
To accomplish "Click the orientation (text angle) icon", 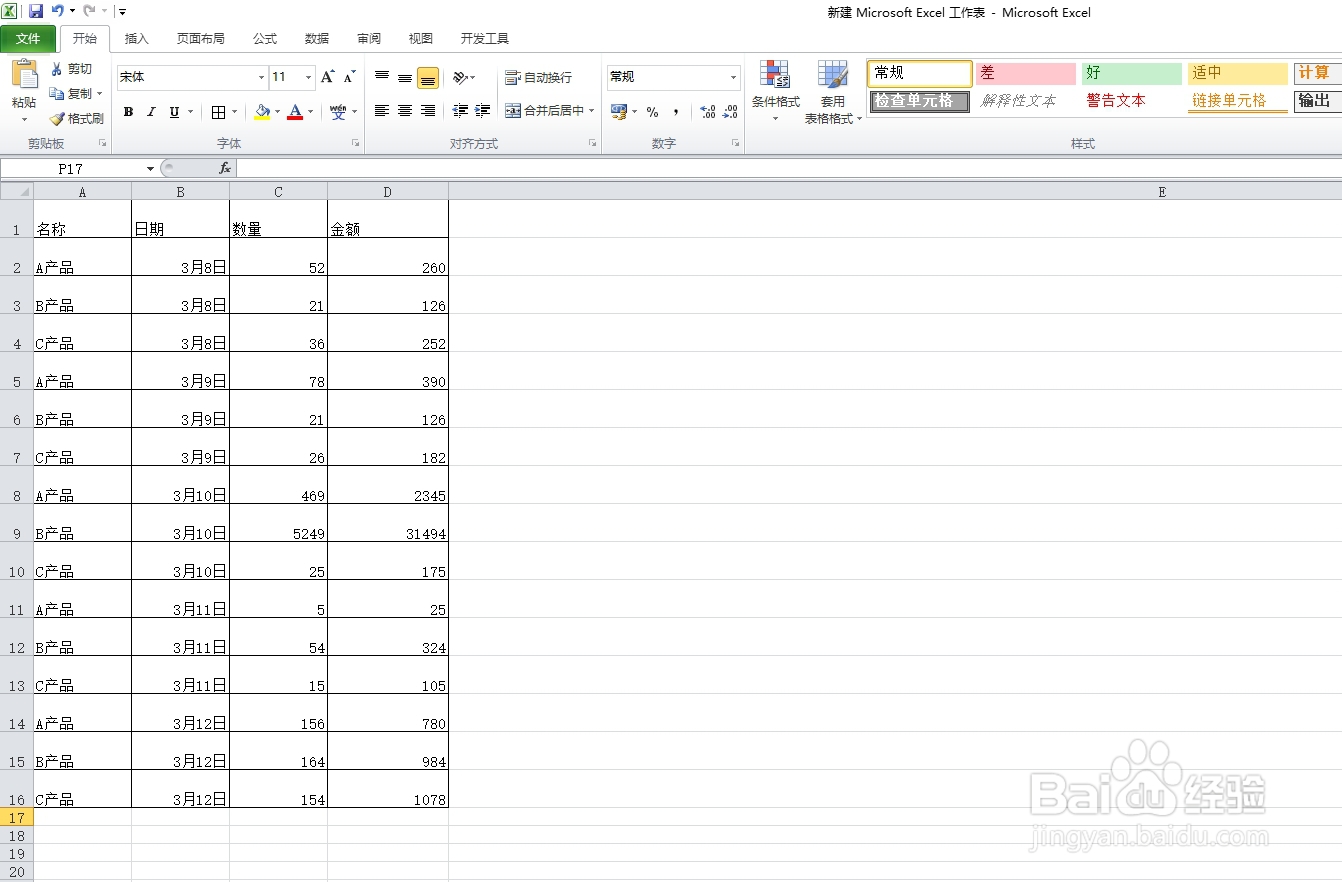I will [x=460, y=77].
